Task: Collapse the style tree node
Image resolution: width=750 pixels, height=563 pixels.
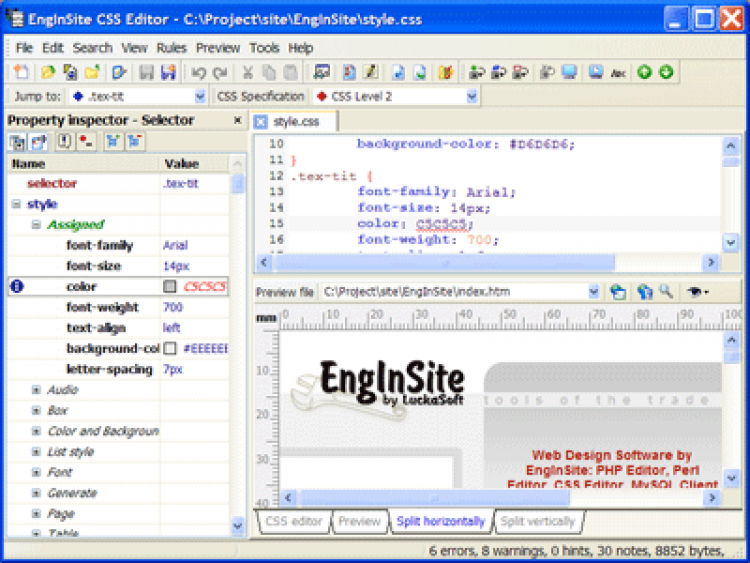Action: [x=16, y=204]
